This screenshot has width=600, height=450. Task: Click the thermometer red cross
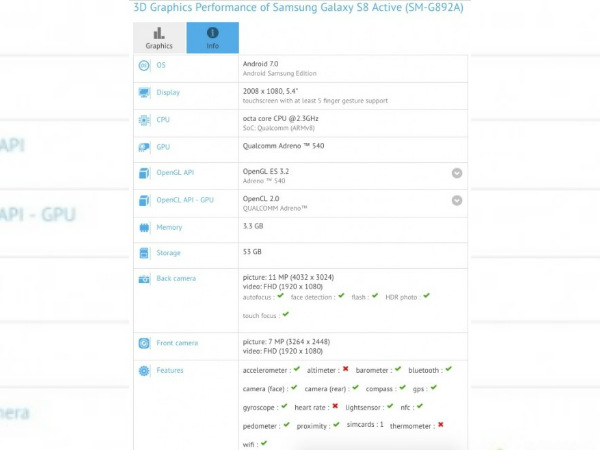(441, 425)
